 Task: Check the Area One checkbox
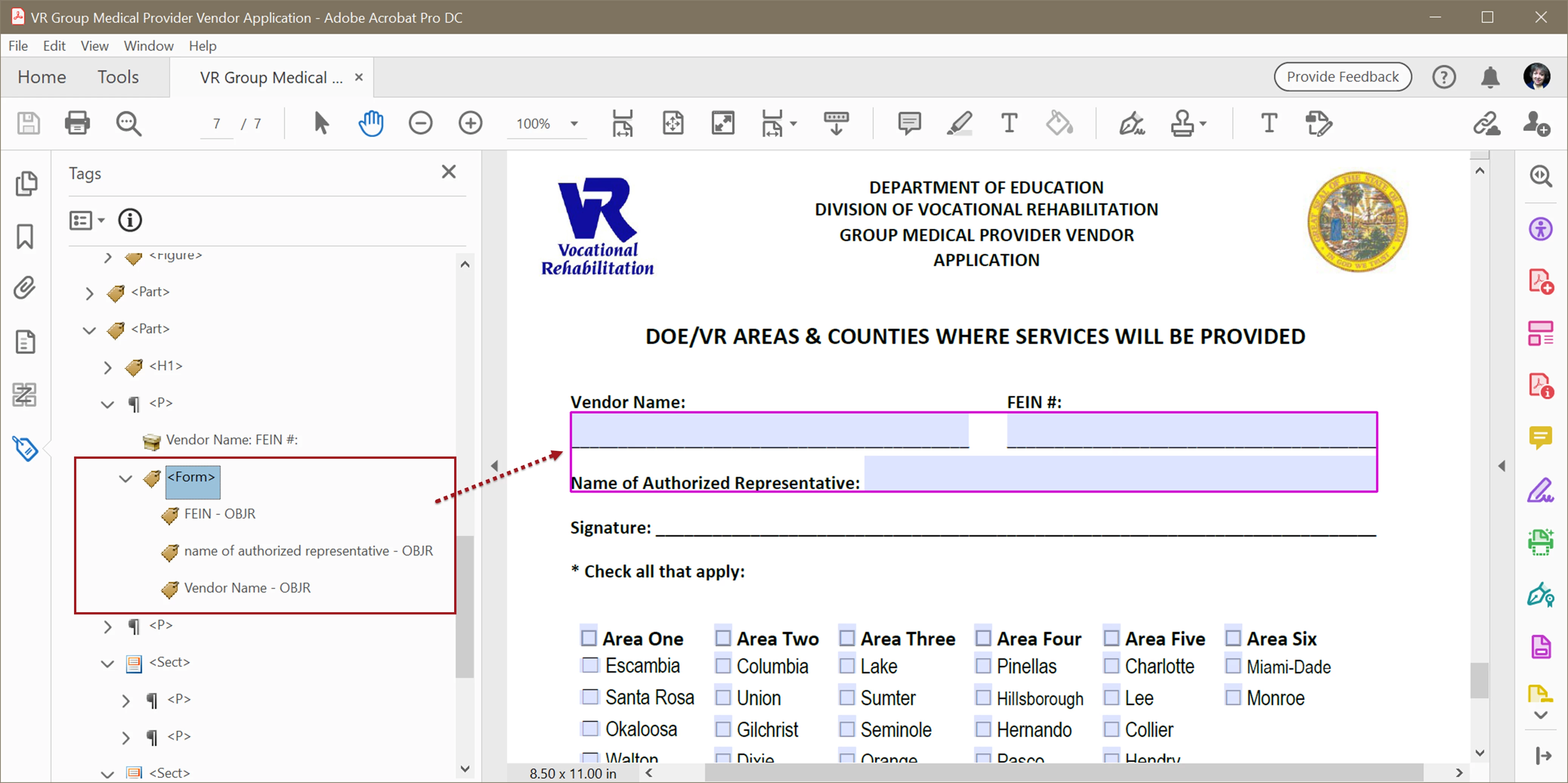588,638
